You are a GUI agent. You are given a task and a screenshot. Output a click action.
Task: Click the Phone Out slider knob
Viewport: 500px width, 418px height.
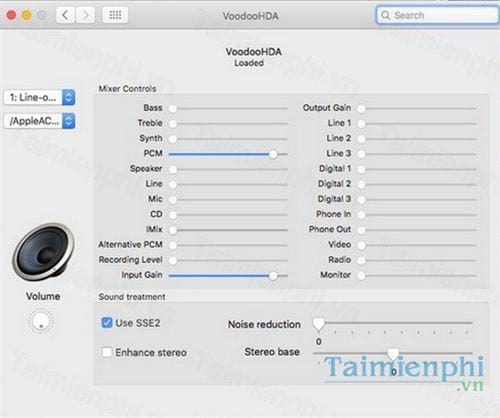pos(361,230)
